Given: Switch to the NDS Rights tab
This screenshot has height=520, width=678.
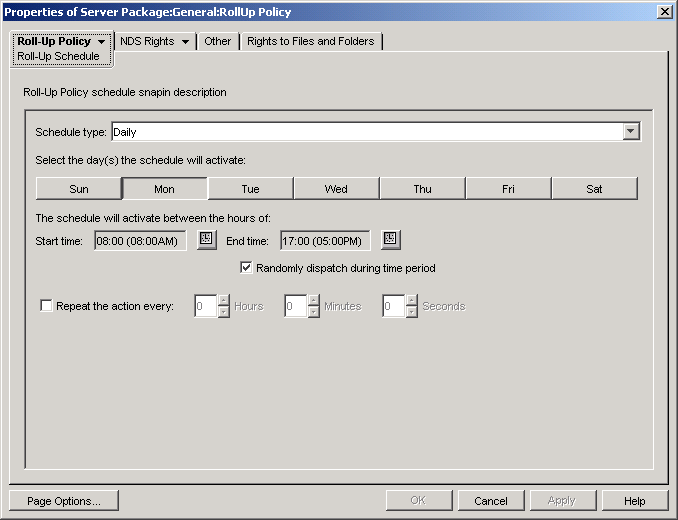Looking at the screenshot, I should click(x=147, y=41).
